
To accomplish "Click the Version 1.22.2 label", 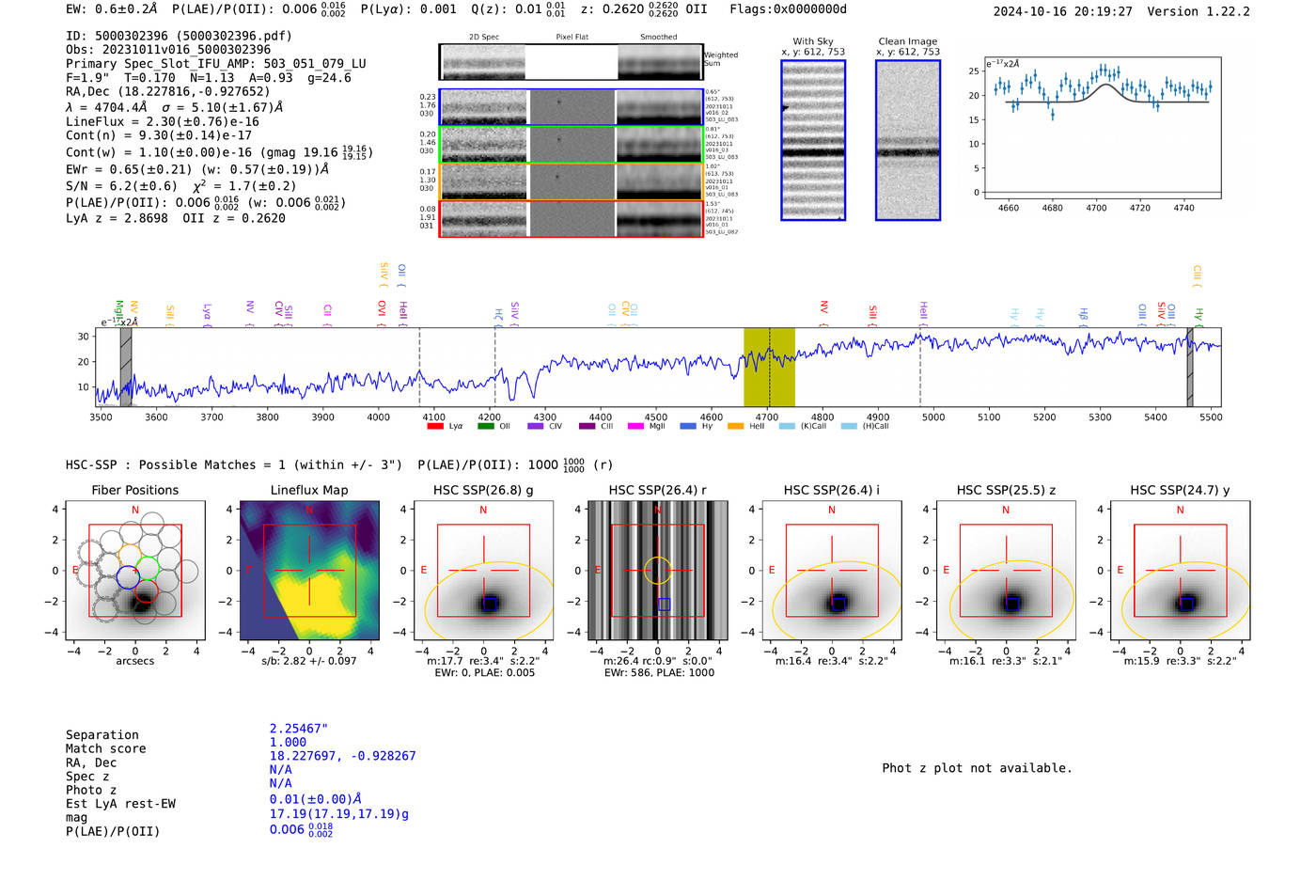I will pyautogui.click(x=1198, y=11).
